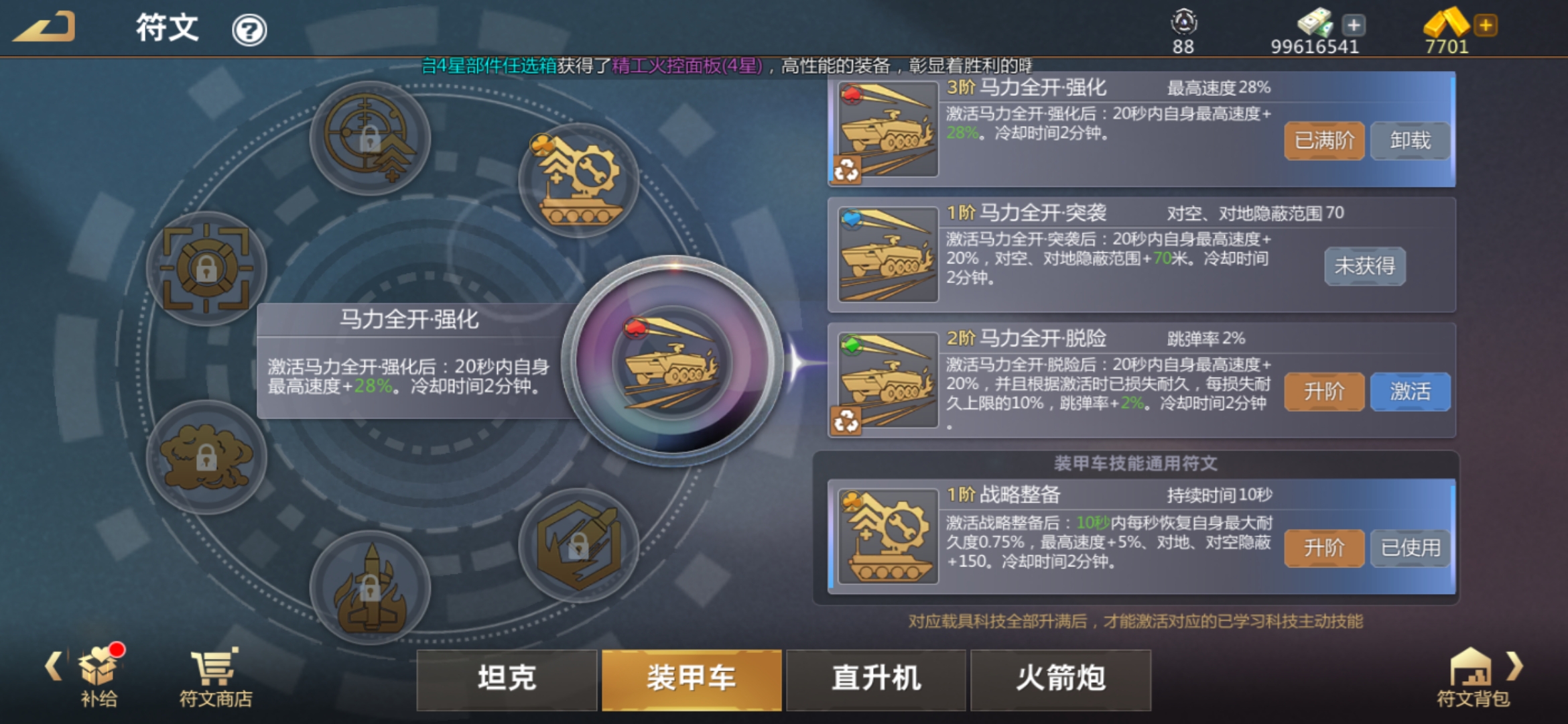Click 卸载 to unload 马力全开·强化

(1410, 141)
